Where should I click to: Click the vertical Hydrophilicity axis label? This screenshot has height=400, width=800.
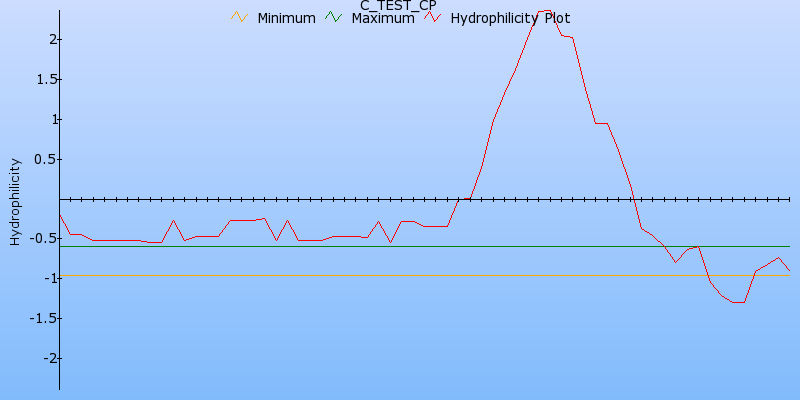(x=14, y=200)
